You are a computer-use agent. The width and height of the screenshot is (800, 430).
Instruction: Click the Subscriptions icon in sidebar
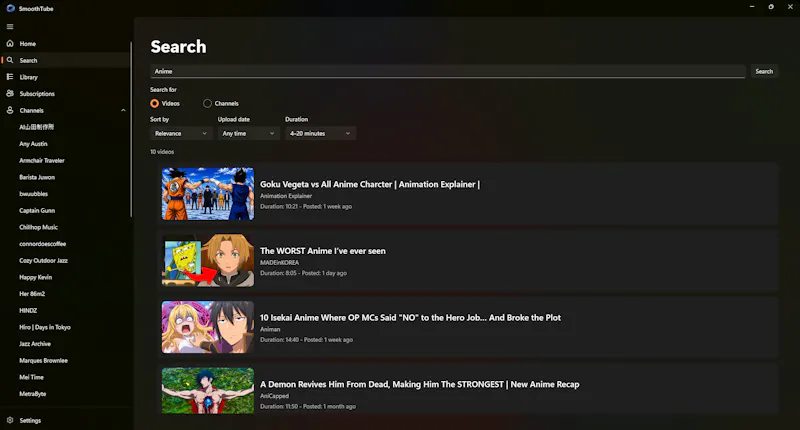10,93
